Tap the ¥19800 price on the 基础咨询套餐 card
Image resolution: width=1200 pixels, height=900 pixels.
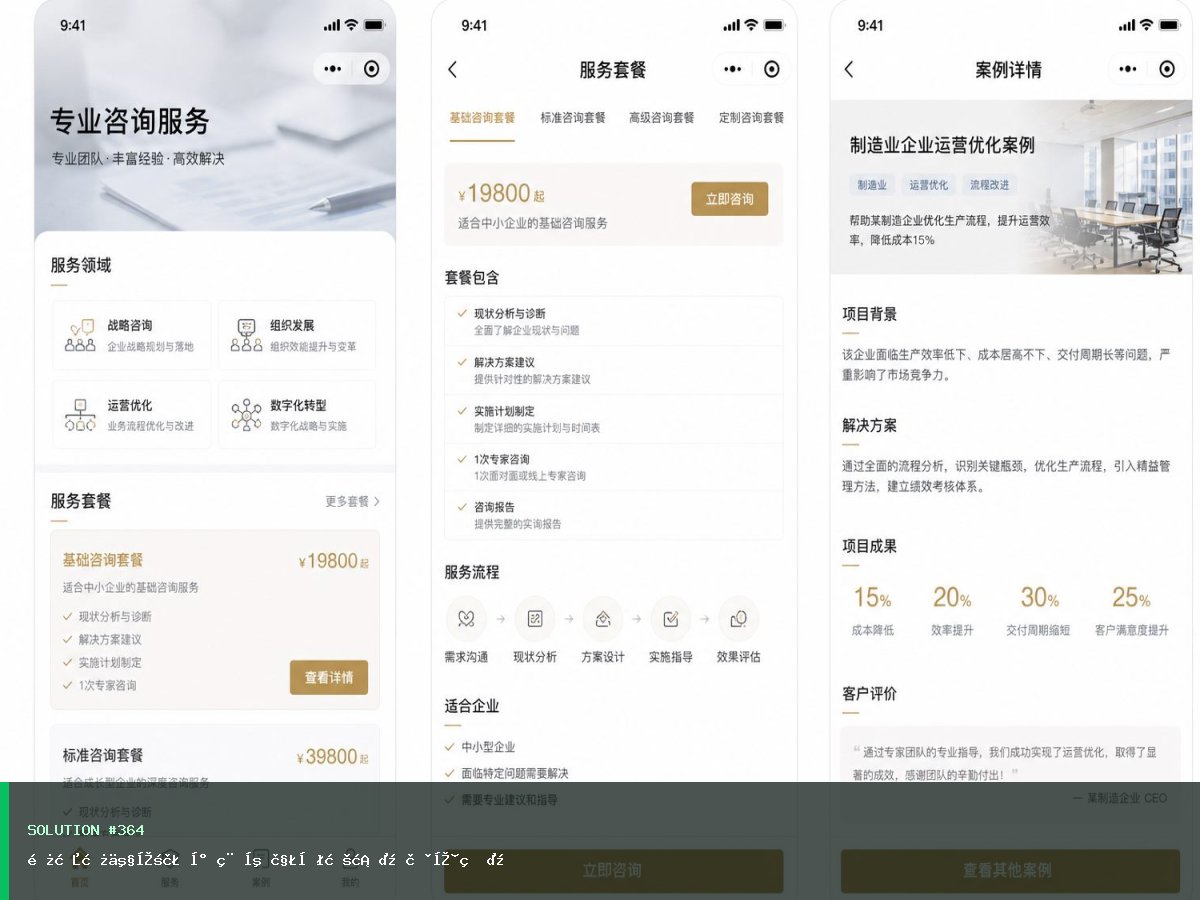[333, 561]
